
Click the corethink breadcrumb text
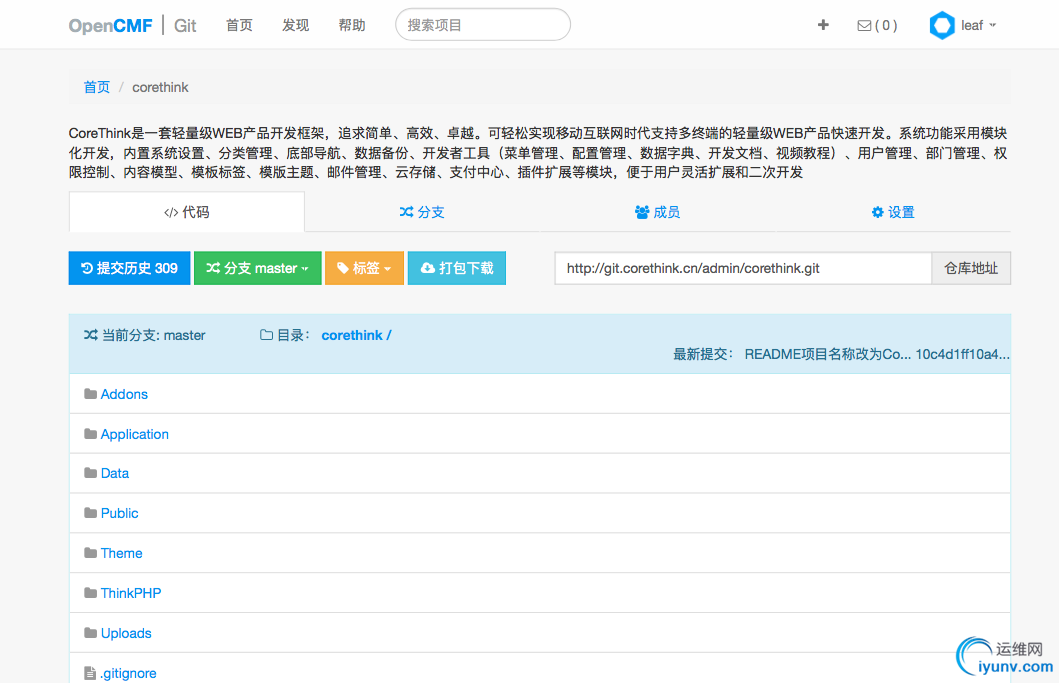click(x=160, y=87)
